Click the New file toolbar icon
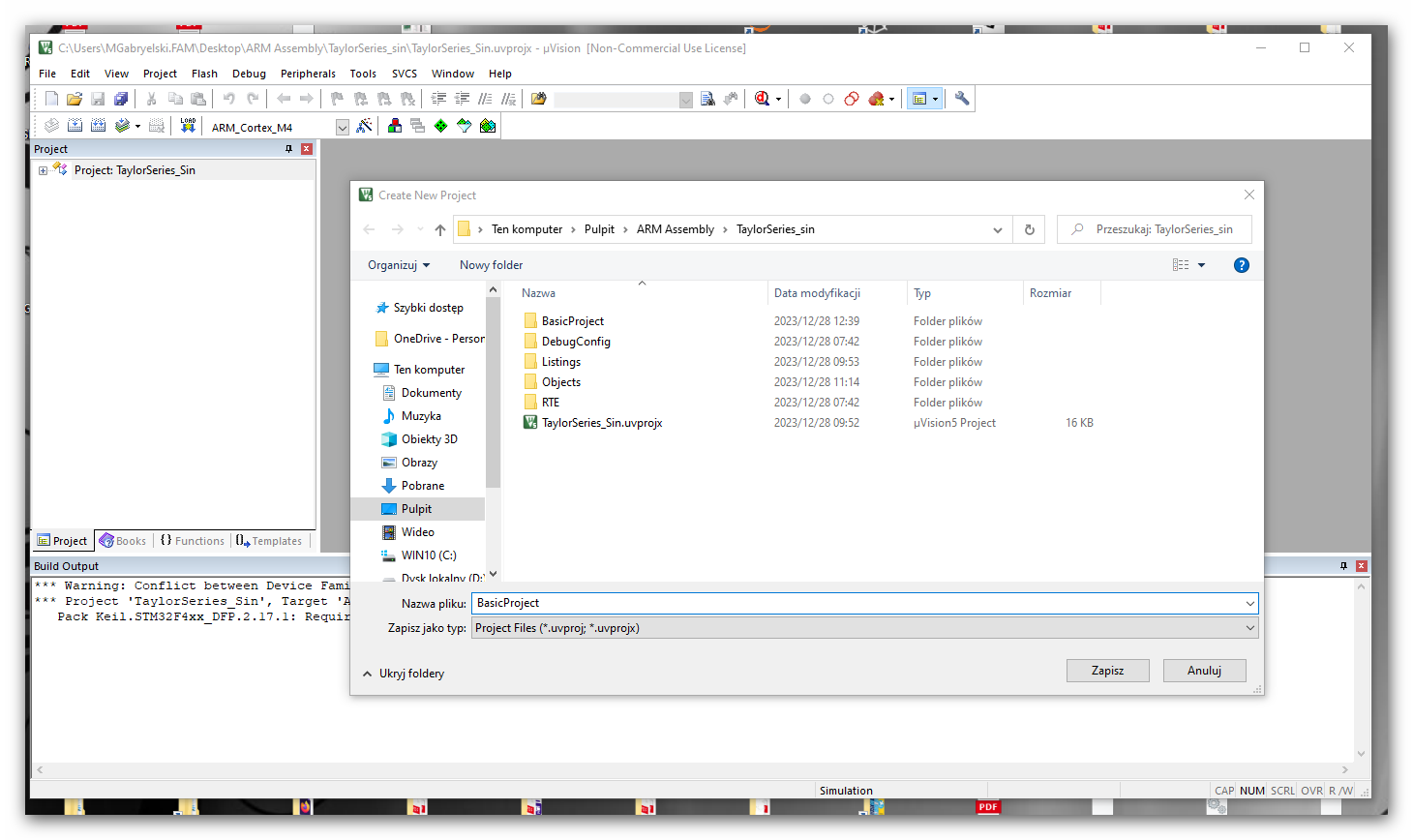The height and width of the screenshot is (840, 1413). click(x=52, y=99)
